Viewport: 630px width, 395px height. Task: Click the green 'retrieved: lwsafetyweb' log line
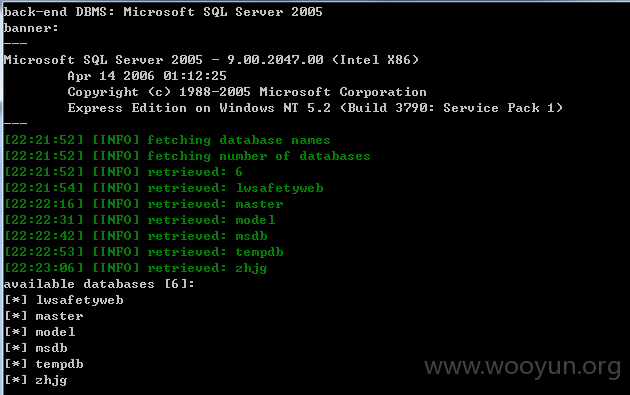(164, 188)
